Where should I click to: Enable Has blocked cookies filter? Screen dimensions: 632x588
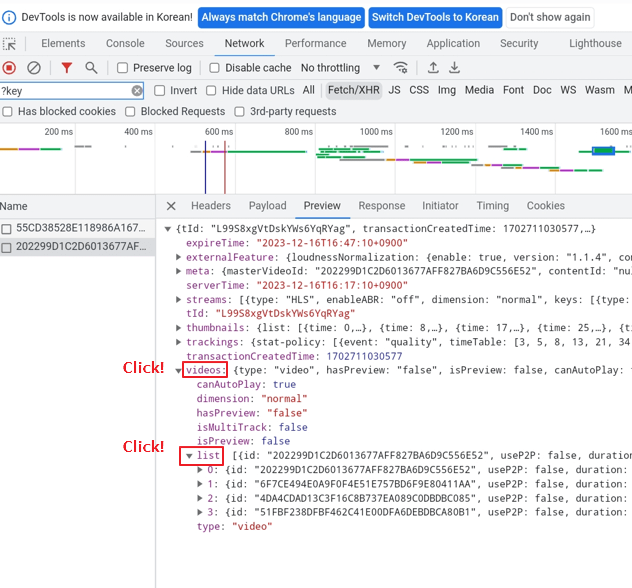[x=7, y=112]
